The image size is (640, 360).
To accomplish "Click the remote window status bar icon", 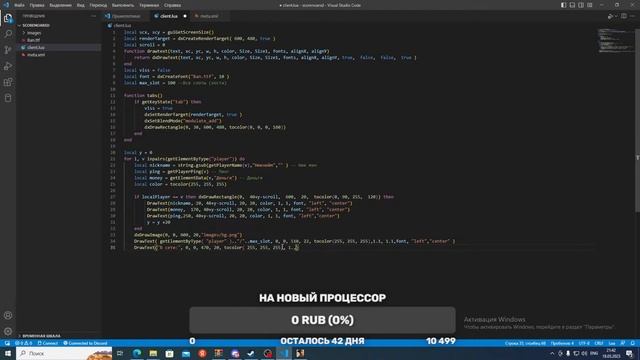I will click(7, 343).
